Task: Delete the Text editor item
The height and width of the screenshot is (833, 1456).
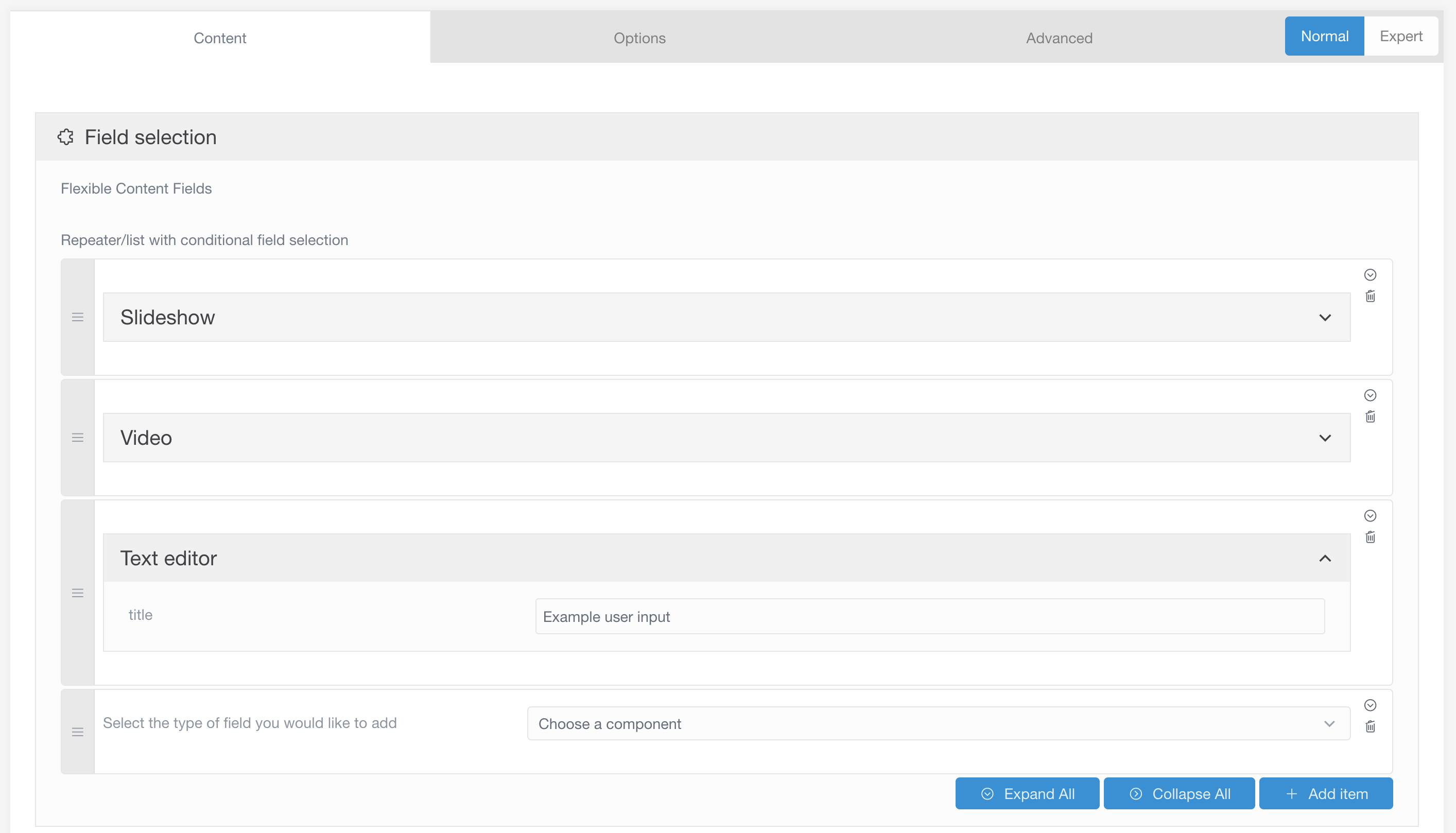Action: 1370,537
